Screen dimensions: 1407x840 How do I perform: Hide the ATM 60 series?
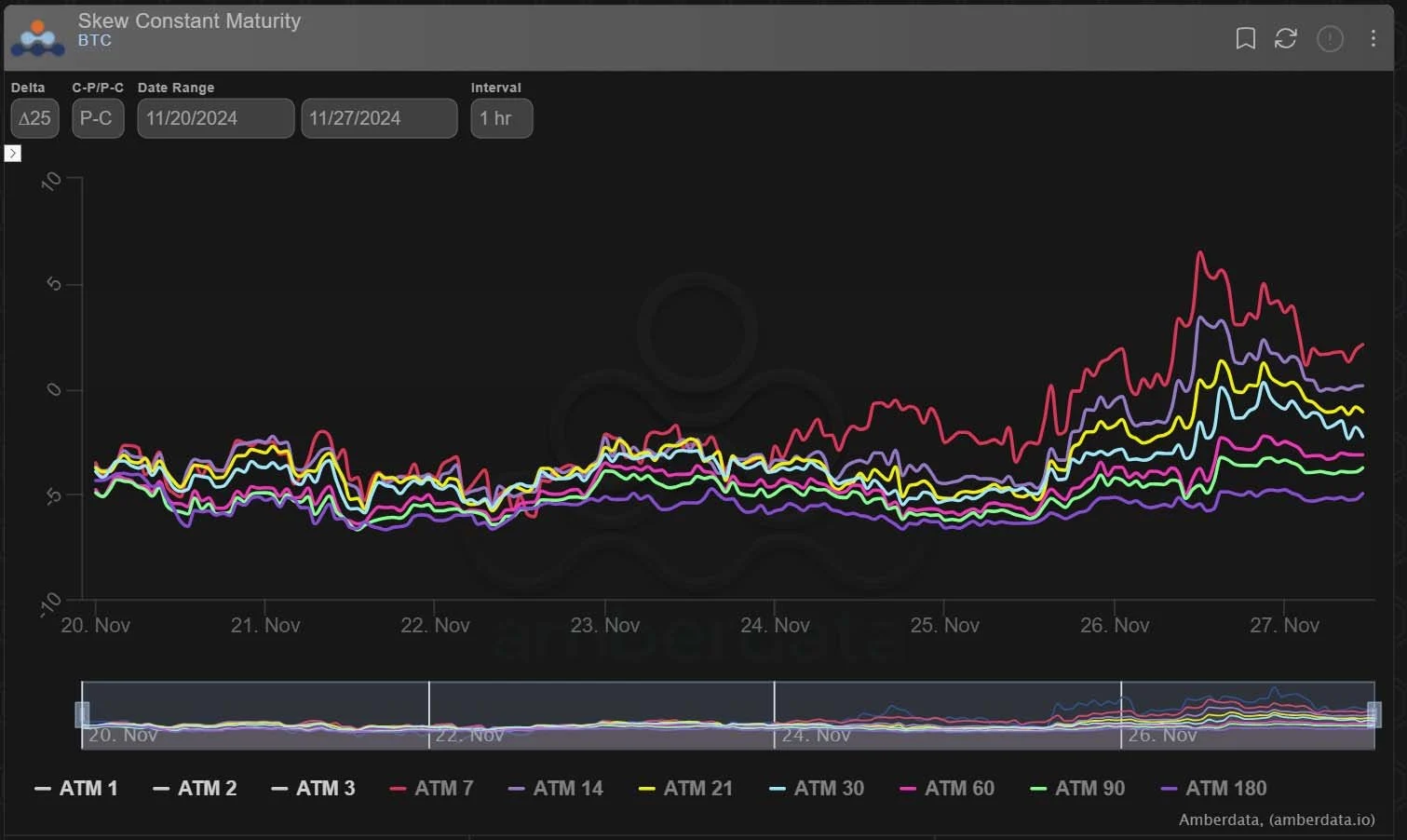pos(947,788)
